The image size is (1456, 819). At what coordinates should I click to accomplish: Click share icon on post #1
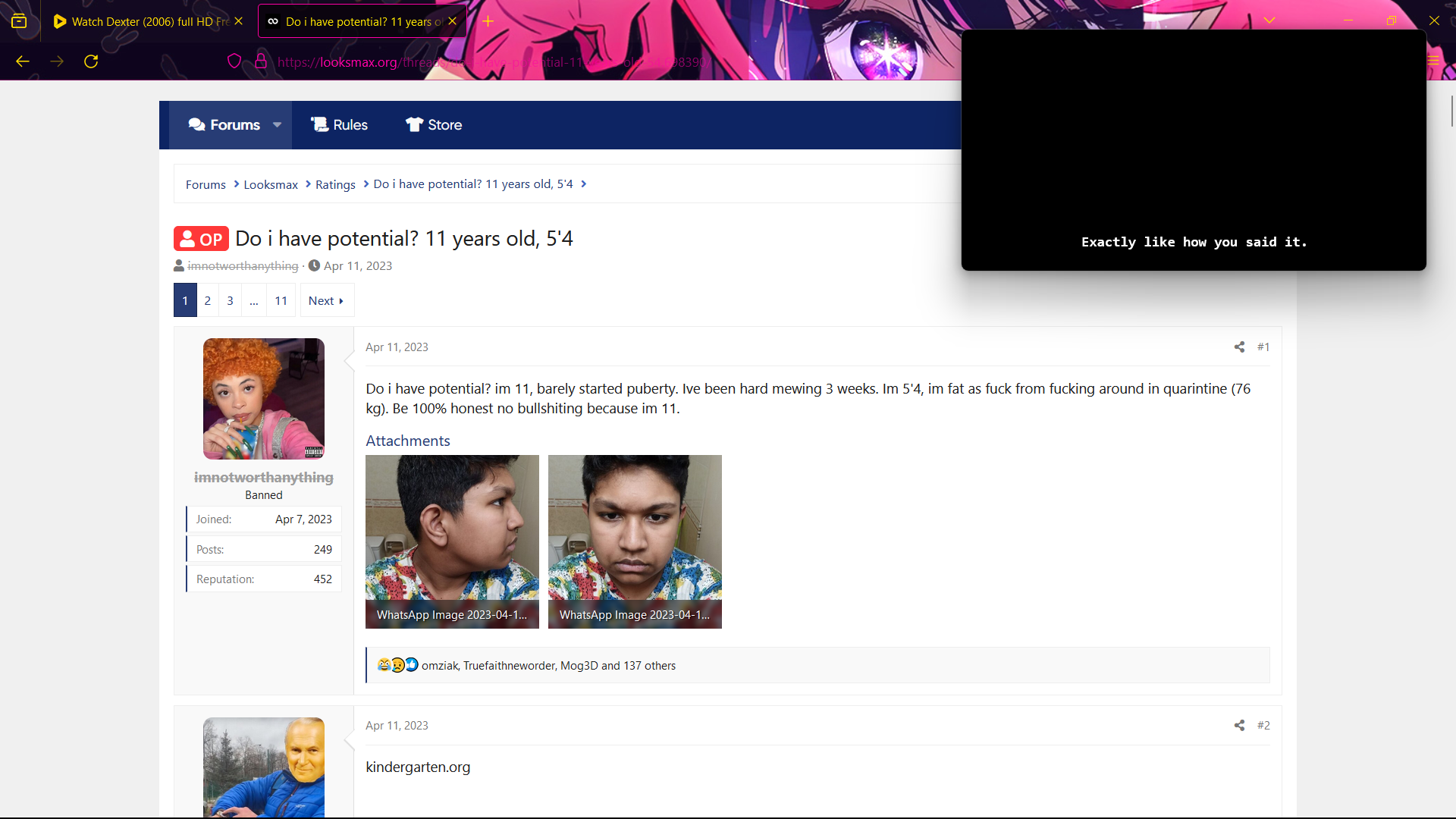pyautogui.click(x=1239, y=347)
